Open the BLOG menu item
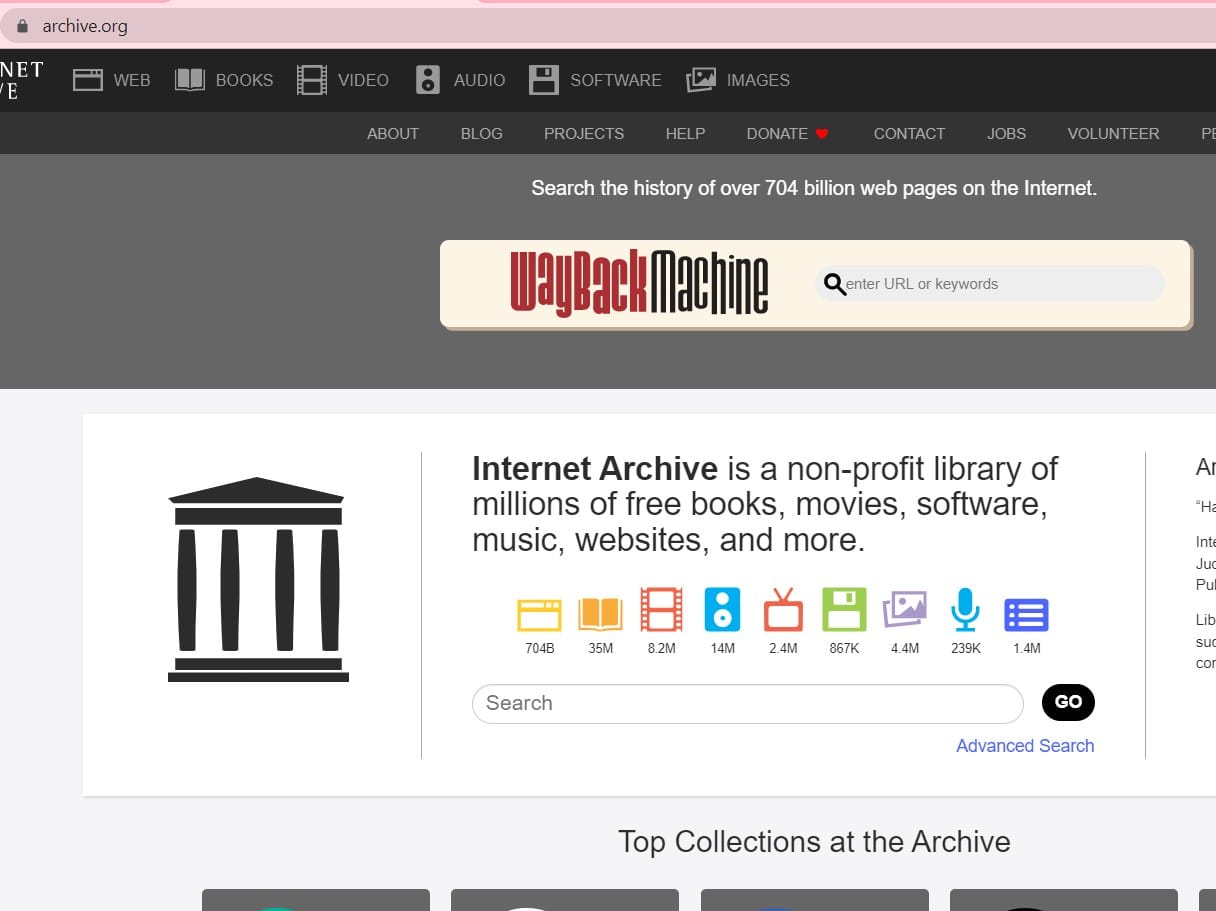This screenshot has height=911, width=1216. pos(482,134)
